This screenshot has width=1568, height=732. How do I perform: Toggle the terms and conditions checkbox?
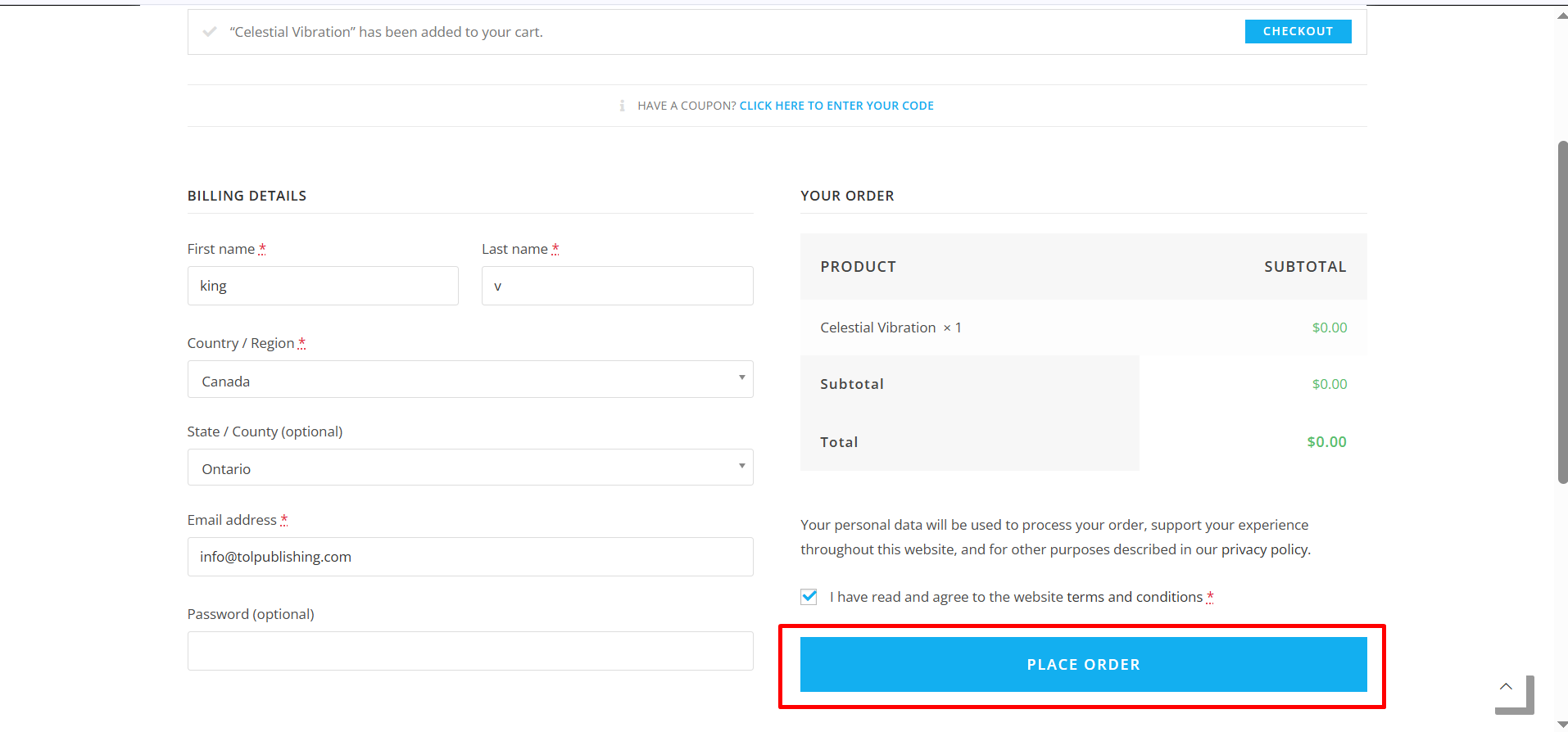point(809,597)
